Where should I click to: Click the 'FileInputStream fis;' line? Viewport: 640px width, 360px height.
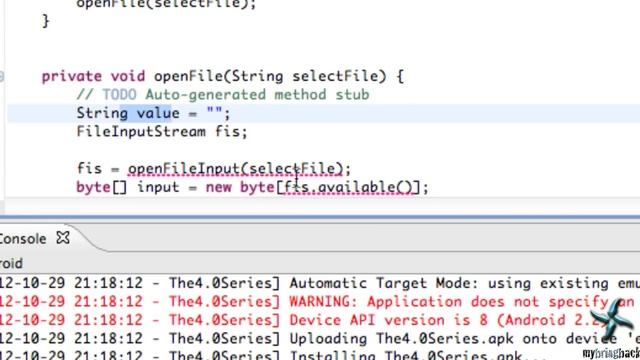pos(162,131)
